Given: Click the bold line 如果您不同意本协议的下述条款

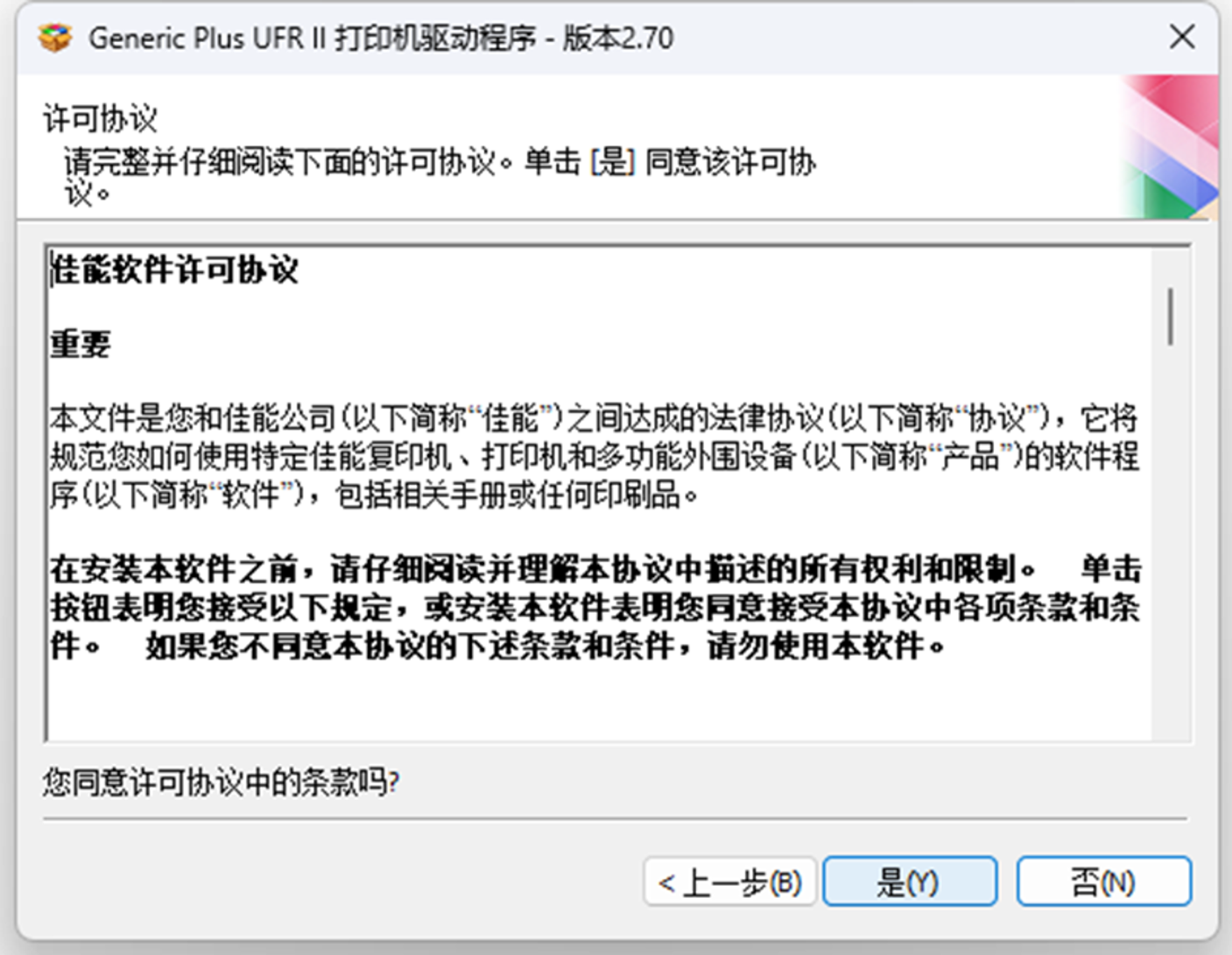Looking at the screenshot, I should pyautogui.click(x=545, y=646).
